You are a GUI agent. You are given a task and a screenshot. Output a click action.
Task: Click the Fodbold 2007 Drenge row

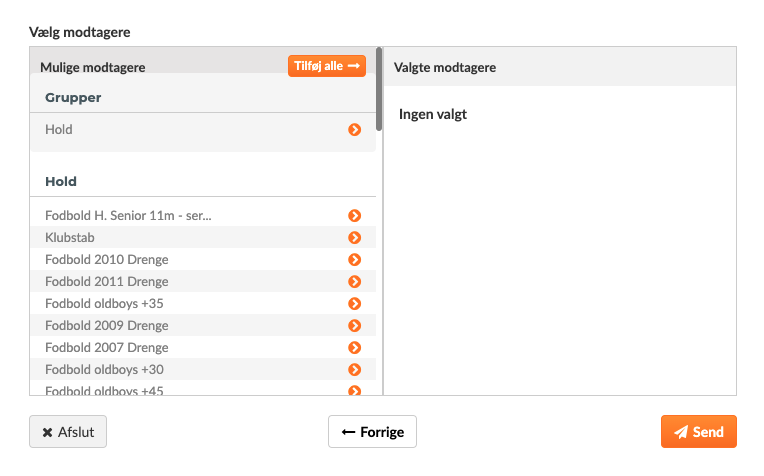click(203, 347)
